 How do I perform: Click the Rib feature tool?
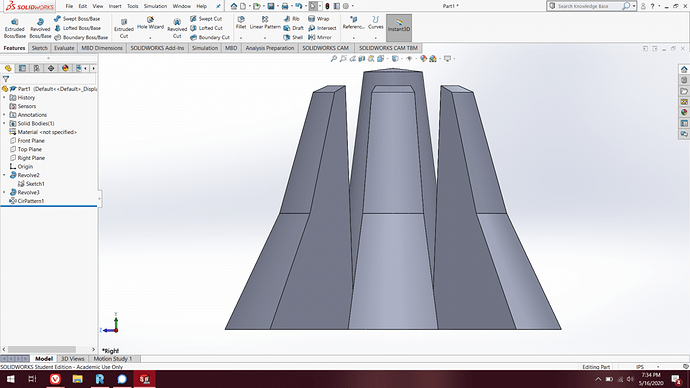(x=292, y=19)
